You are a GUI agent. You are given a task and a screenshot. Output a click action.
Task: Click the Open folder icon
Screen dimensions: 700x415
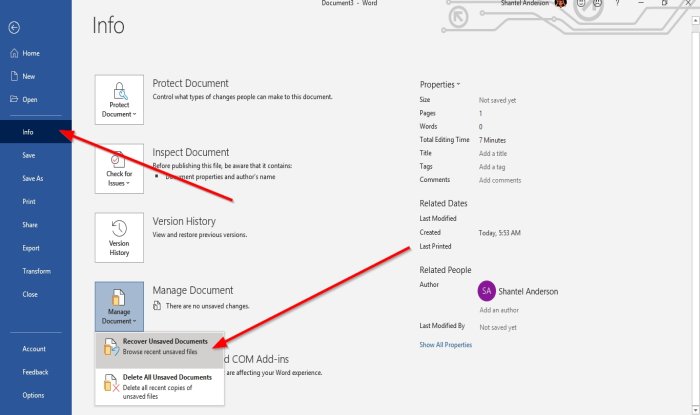pyautogui.click(x=14, y=99)
